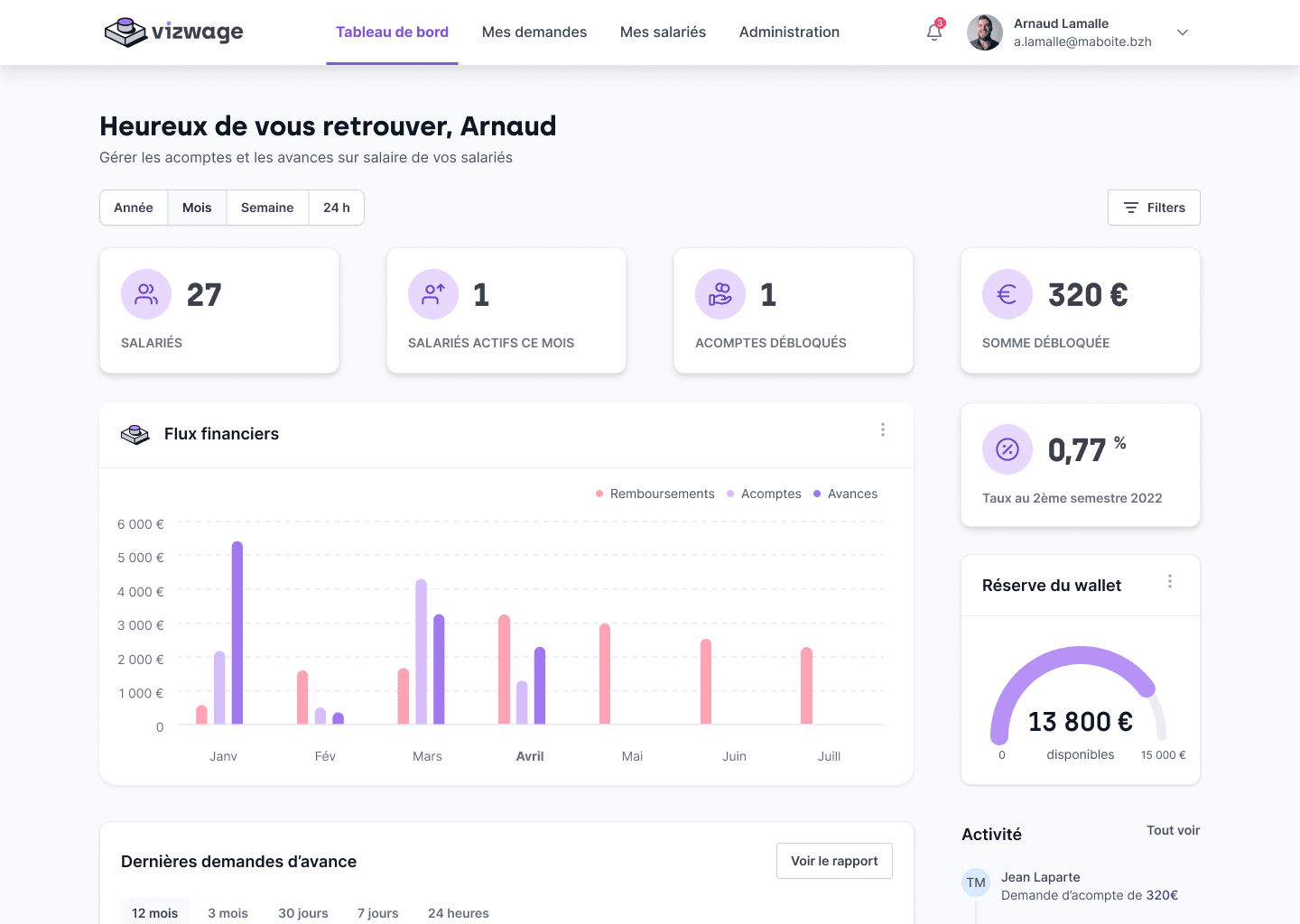
Task: Open the user account dropdown chevron
Action: (x=1183, y=32)
